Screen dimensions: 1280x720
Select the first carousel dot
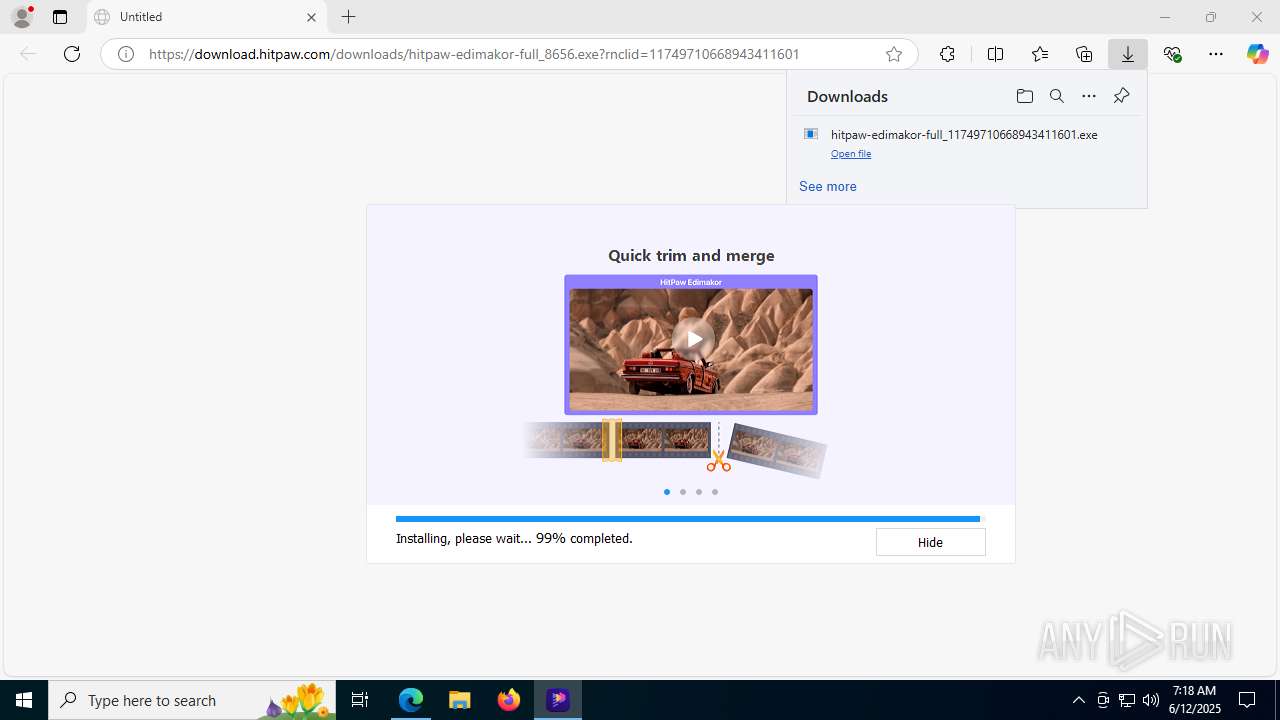[667, 492]
